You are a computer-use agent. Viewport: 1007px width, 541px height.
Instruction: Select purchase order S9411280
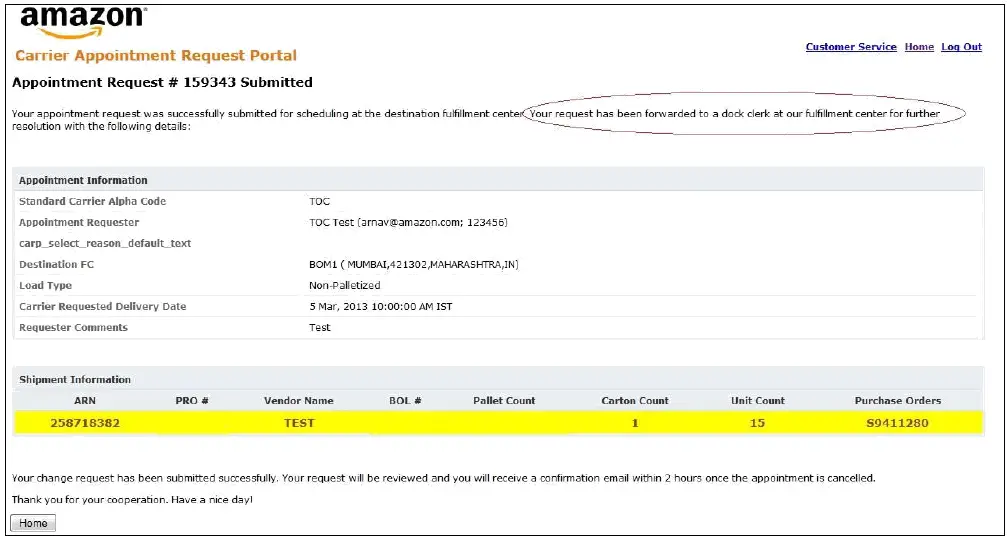coord(897,423)
